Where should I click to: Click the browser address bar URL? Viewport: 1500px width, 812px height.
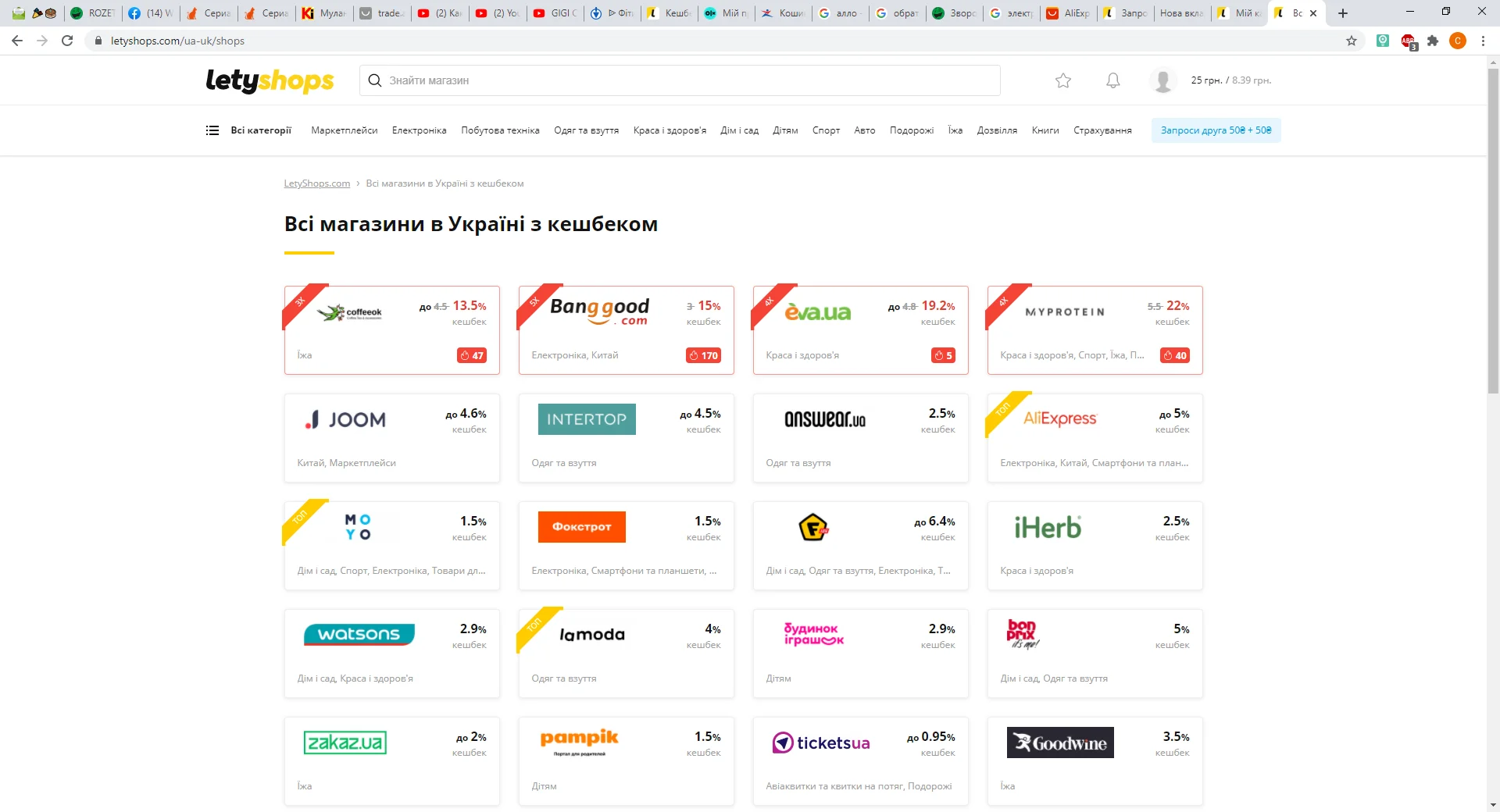[177, 41]
